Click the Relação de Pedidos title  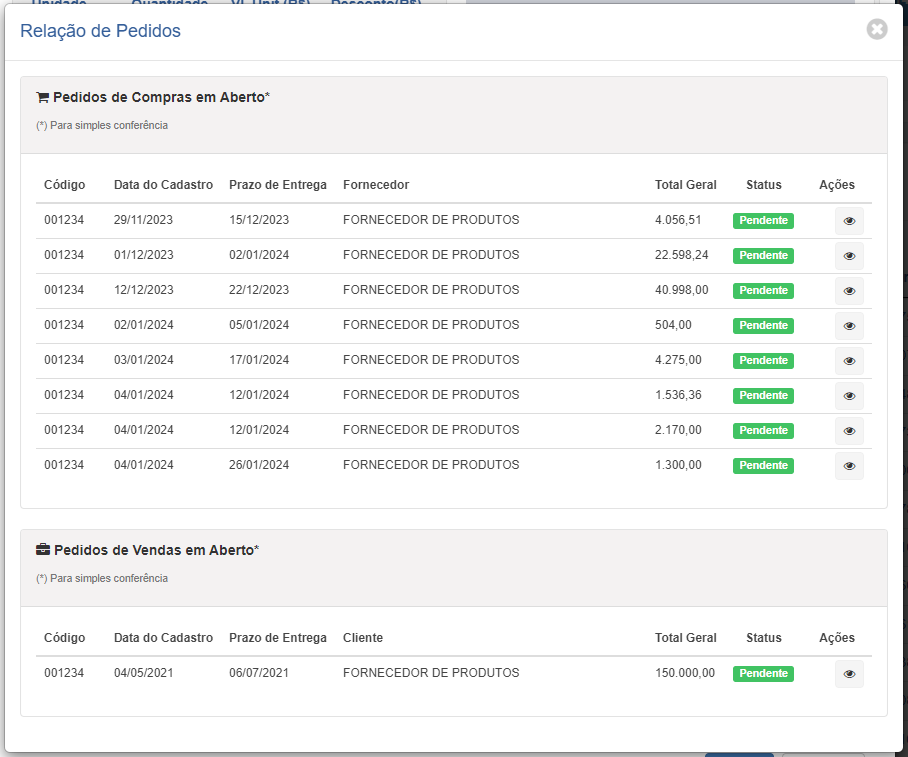[100, 31]
